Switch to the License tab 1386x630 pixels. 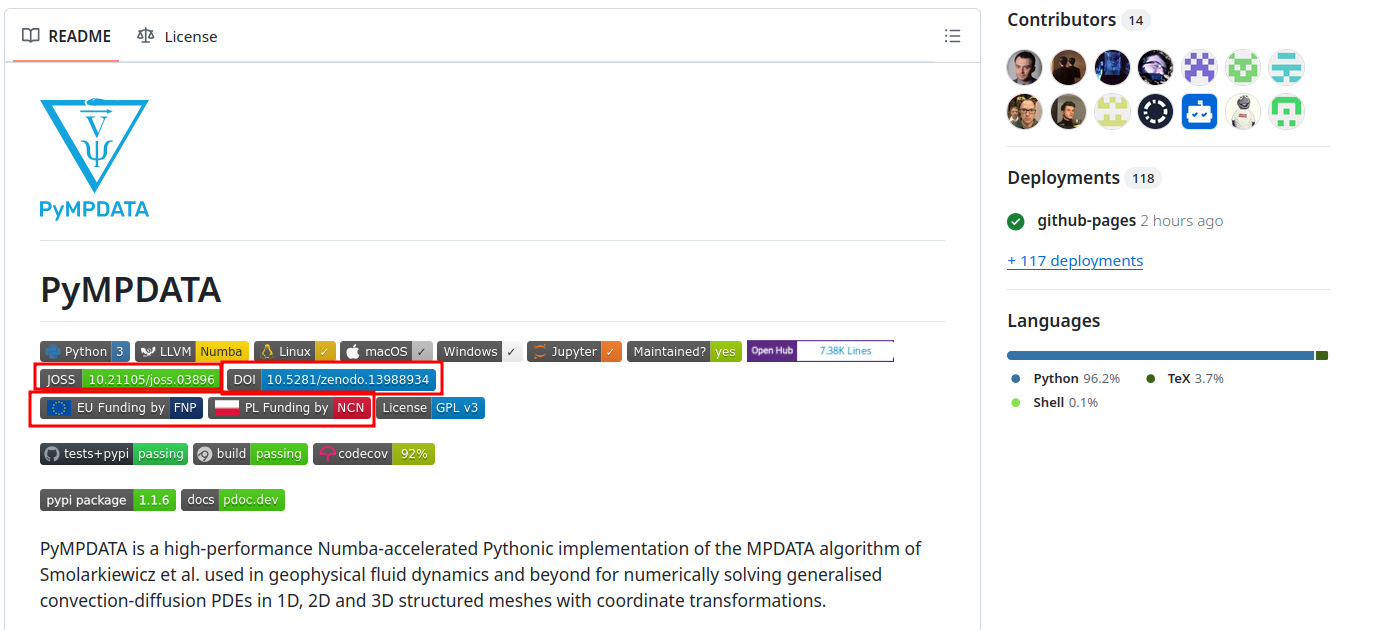click(x=177, y=36)
